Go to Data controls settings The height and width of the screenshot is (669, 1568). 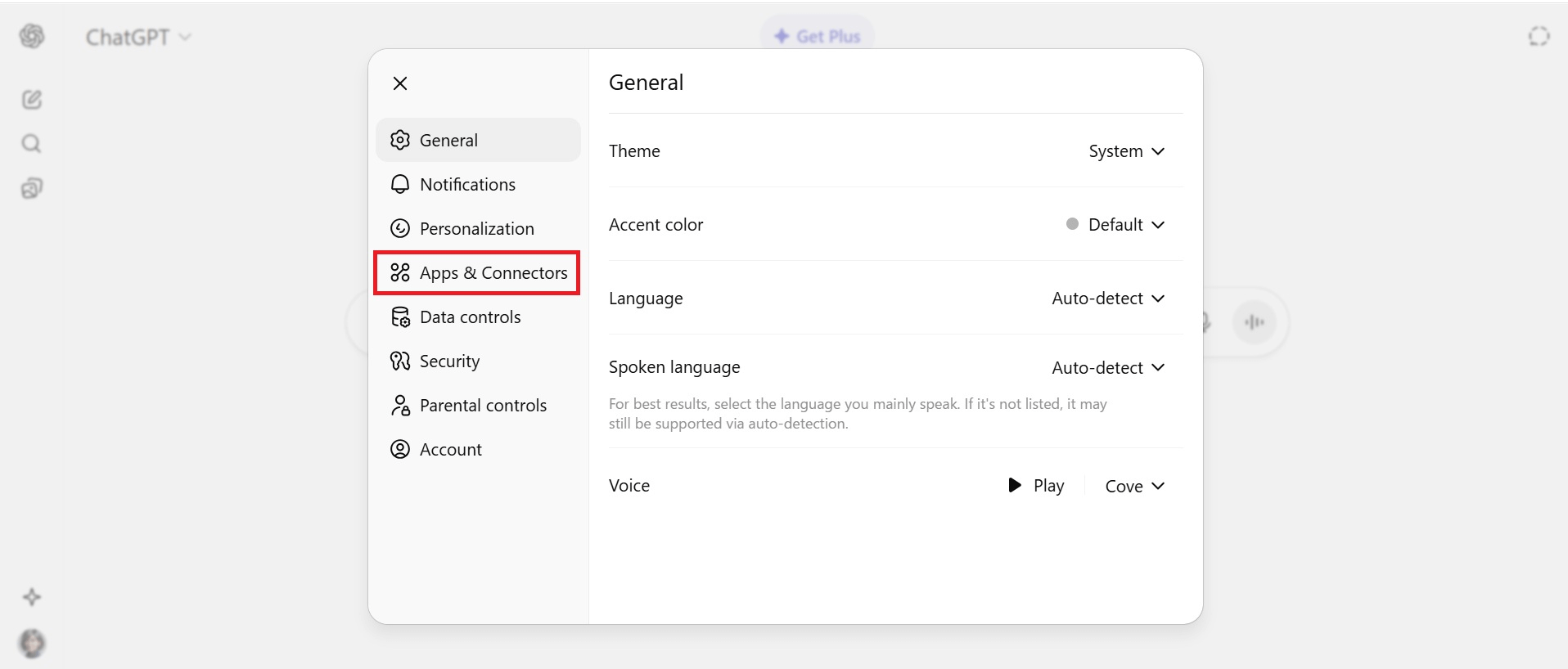click(470, 317)
